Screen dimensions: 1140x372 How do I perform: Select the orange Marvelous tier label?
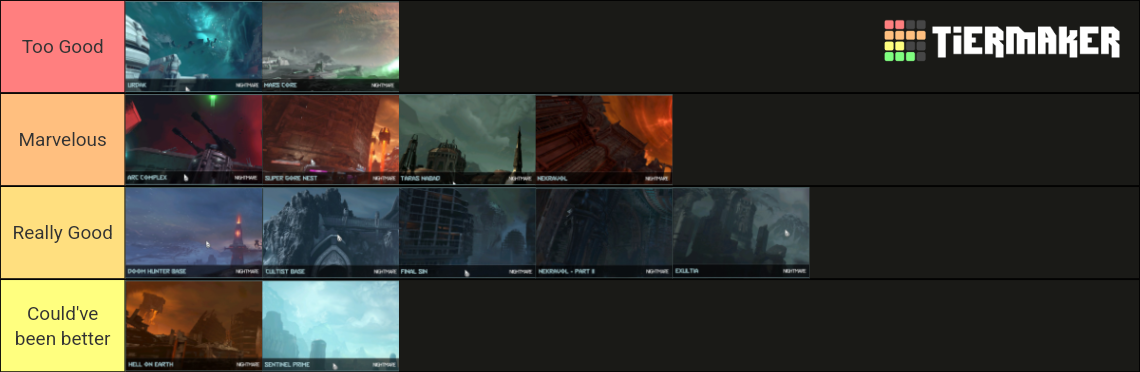pyautogui.click(x=63, y=140)
